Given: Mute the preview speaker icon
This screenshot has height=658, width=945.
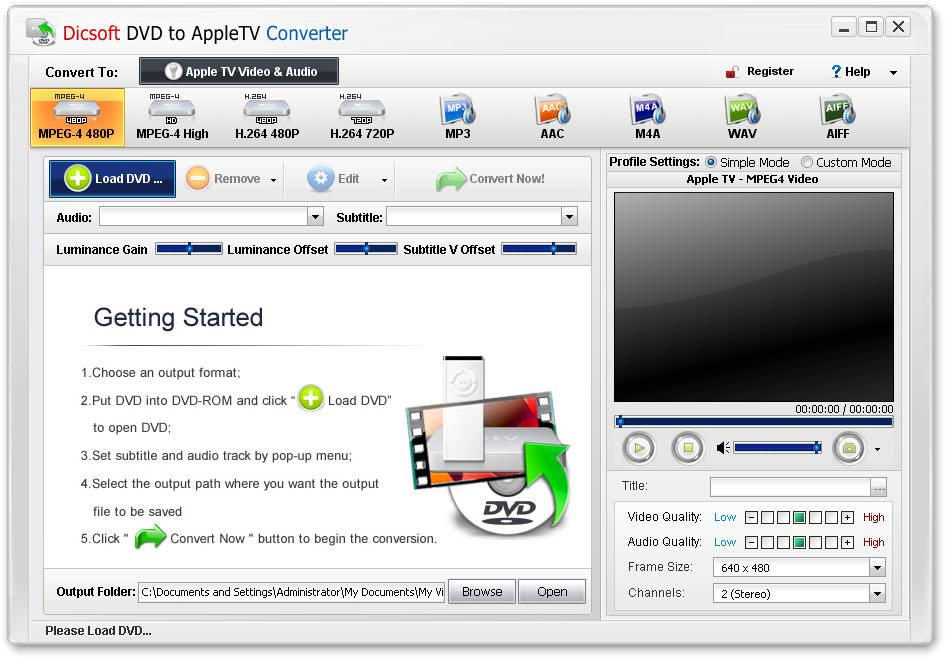Looking at the screenshot, I should point(723,448).
